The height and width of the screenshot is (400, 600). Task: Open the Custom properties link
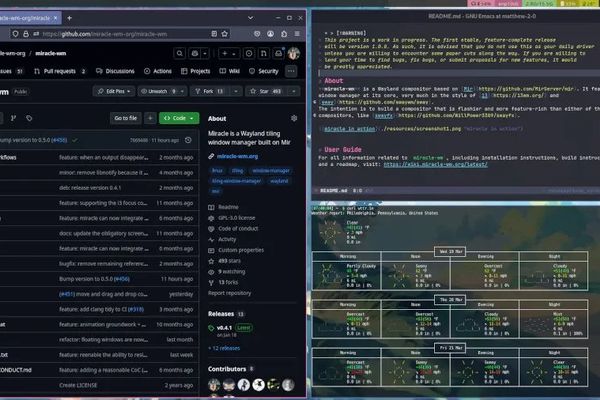coord(241,250)
